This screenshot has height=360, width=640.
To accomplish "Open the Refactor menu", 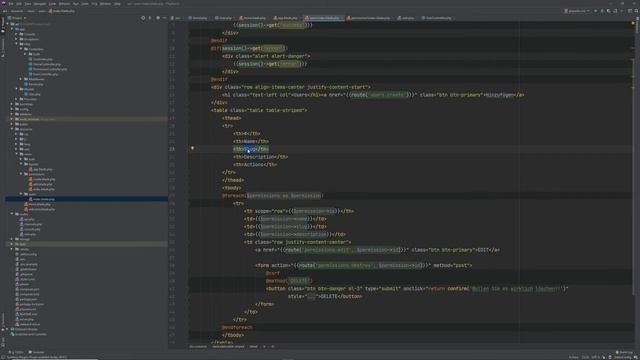I will tap(64, 4).
